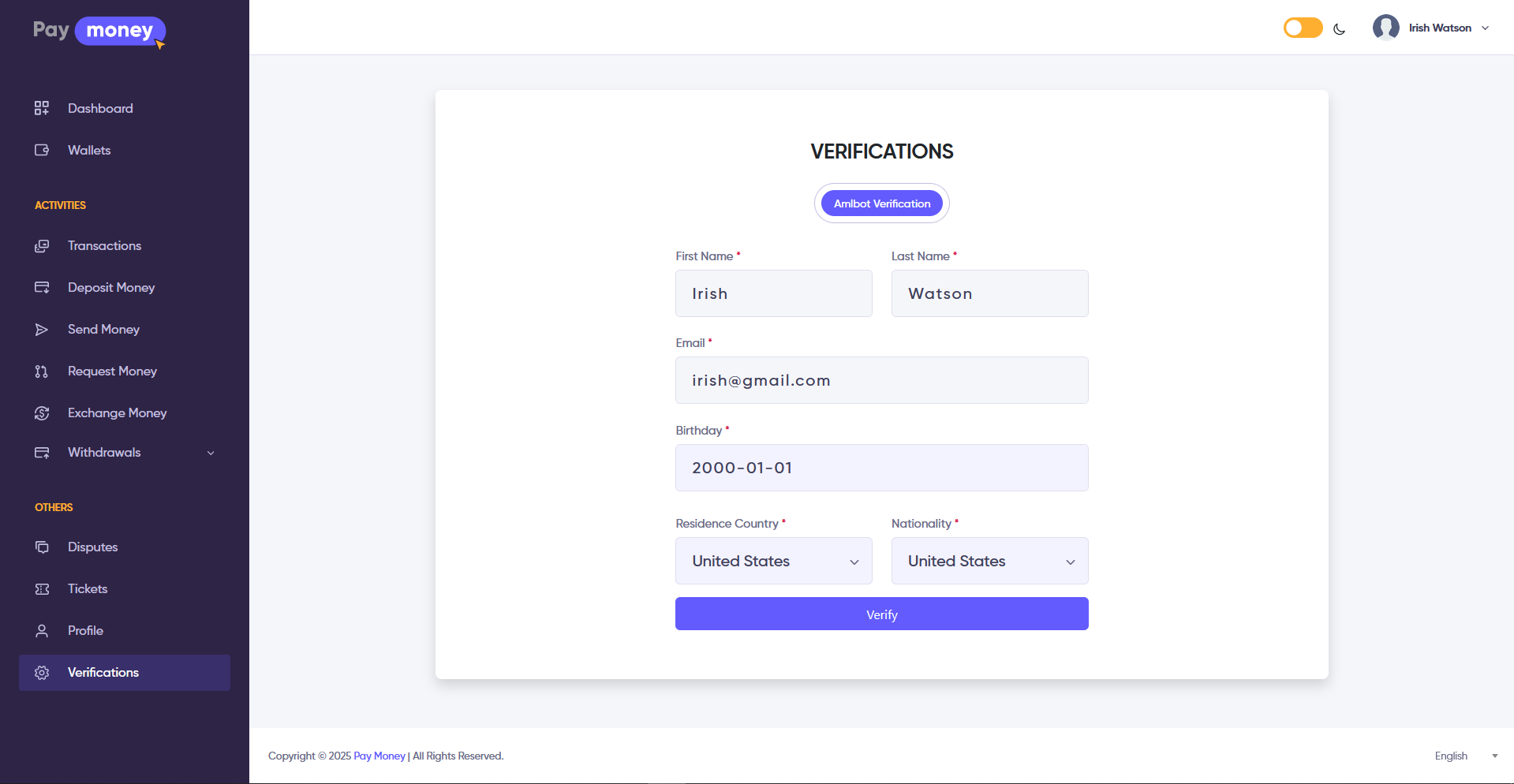Follow the Pay Money footer link
Viewport: 1514px width, 784px height.
pyautogui.click(x=379, y=756)
